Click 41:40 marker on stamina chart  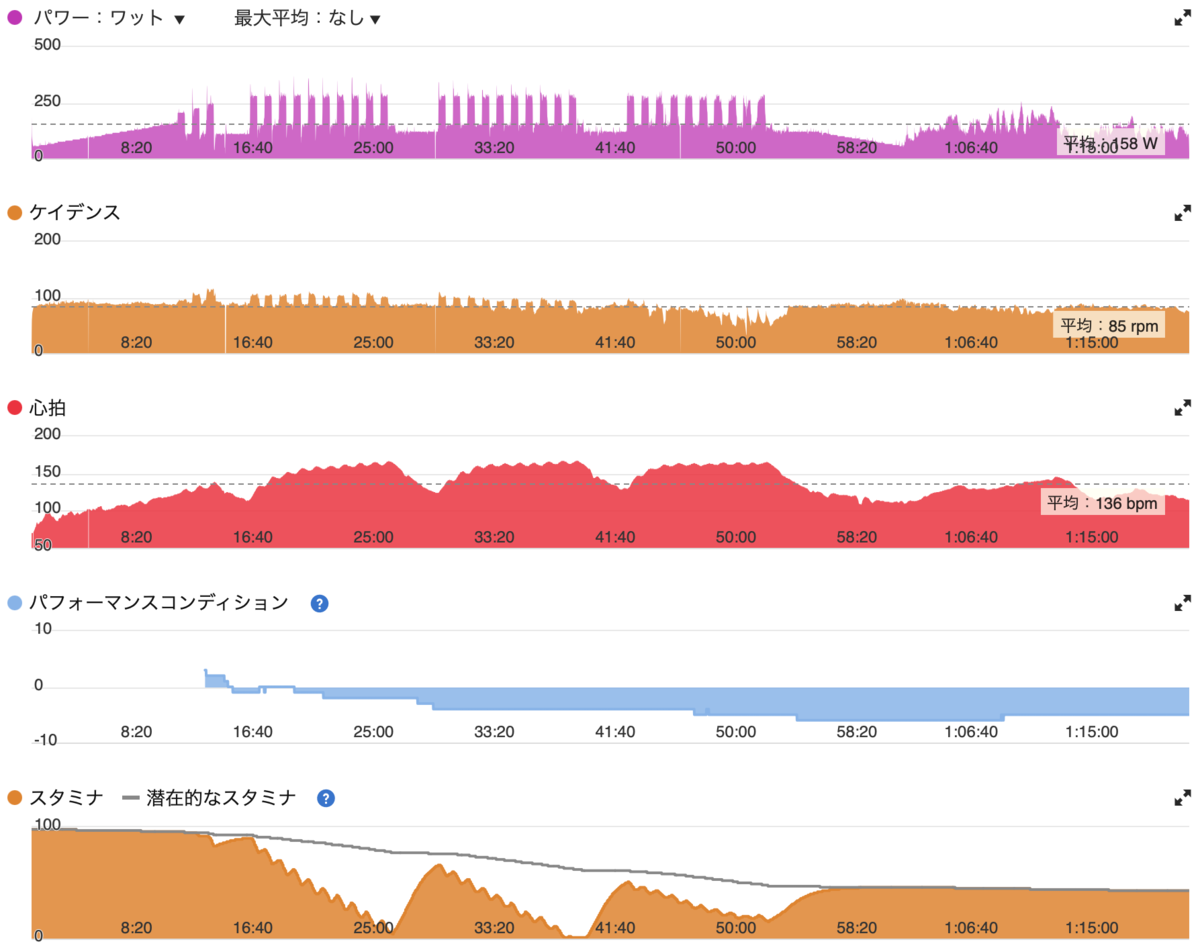tap(614, 926)
